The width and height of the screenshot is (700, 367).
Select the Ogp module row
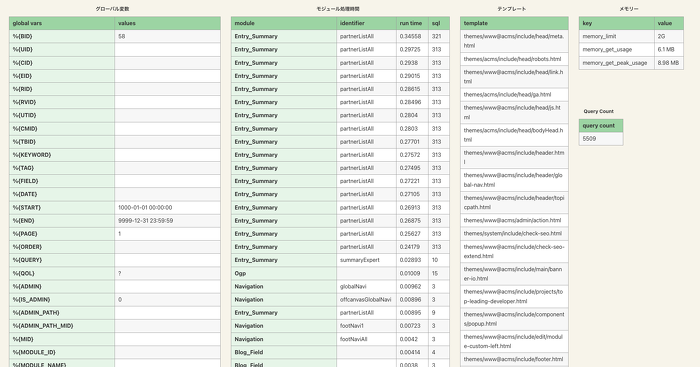(340, 273)
